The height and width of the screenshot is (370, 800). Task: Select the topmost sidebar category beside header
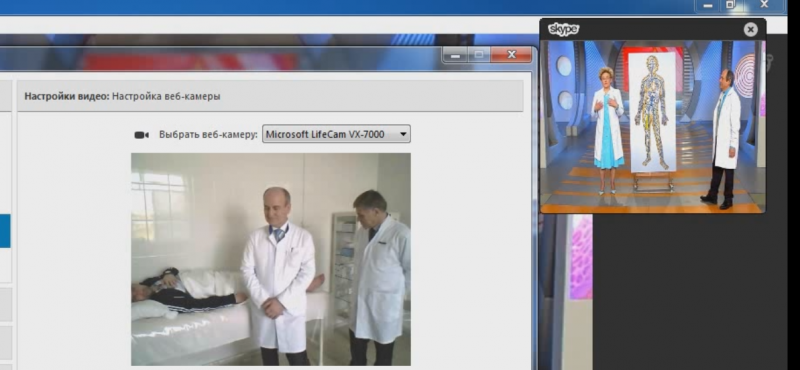[x=5, y=96]
